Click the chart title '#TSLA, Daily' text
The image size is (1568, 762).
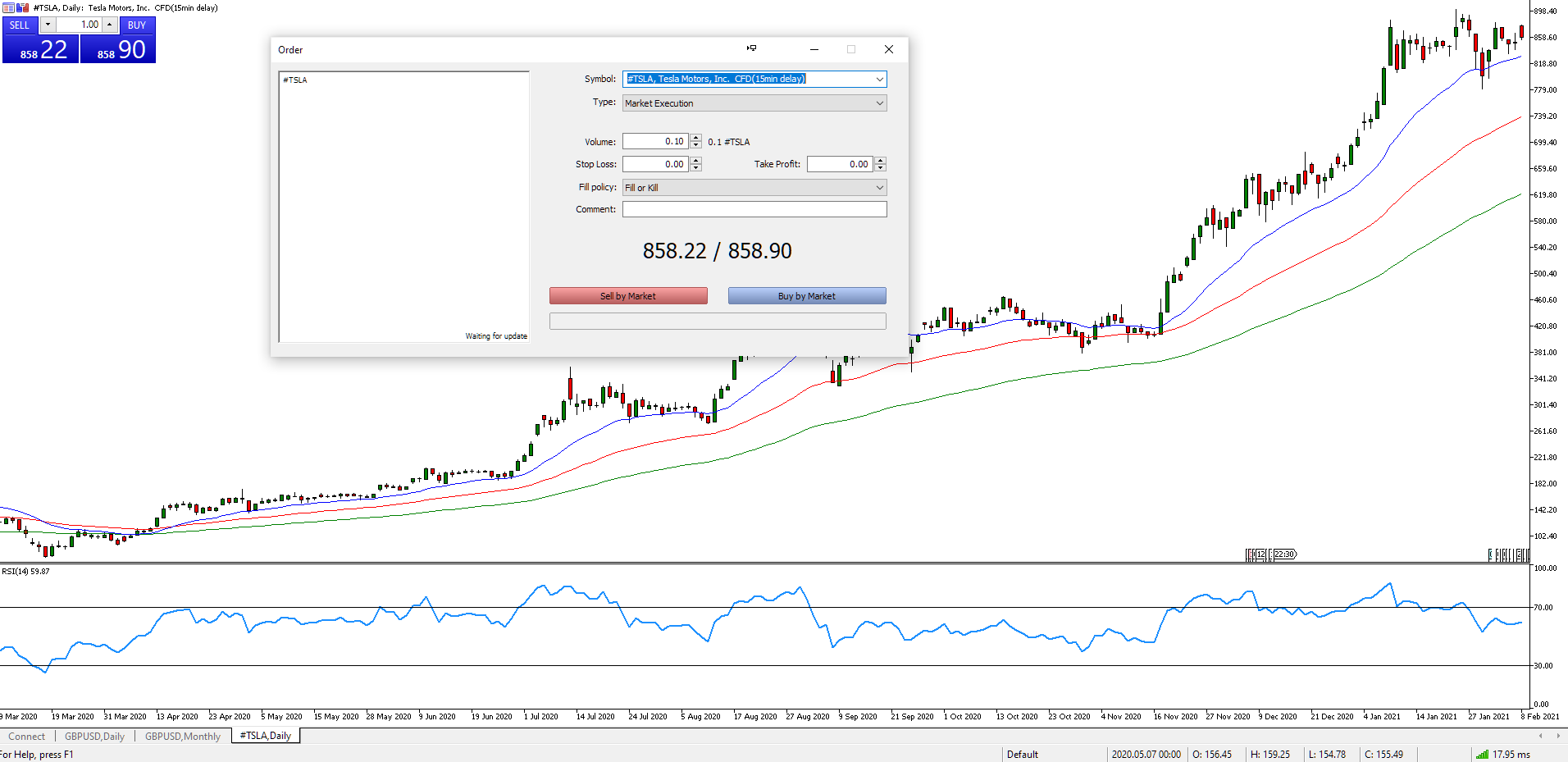coord(57,7)
